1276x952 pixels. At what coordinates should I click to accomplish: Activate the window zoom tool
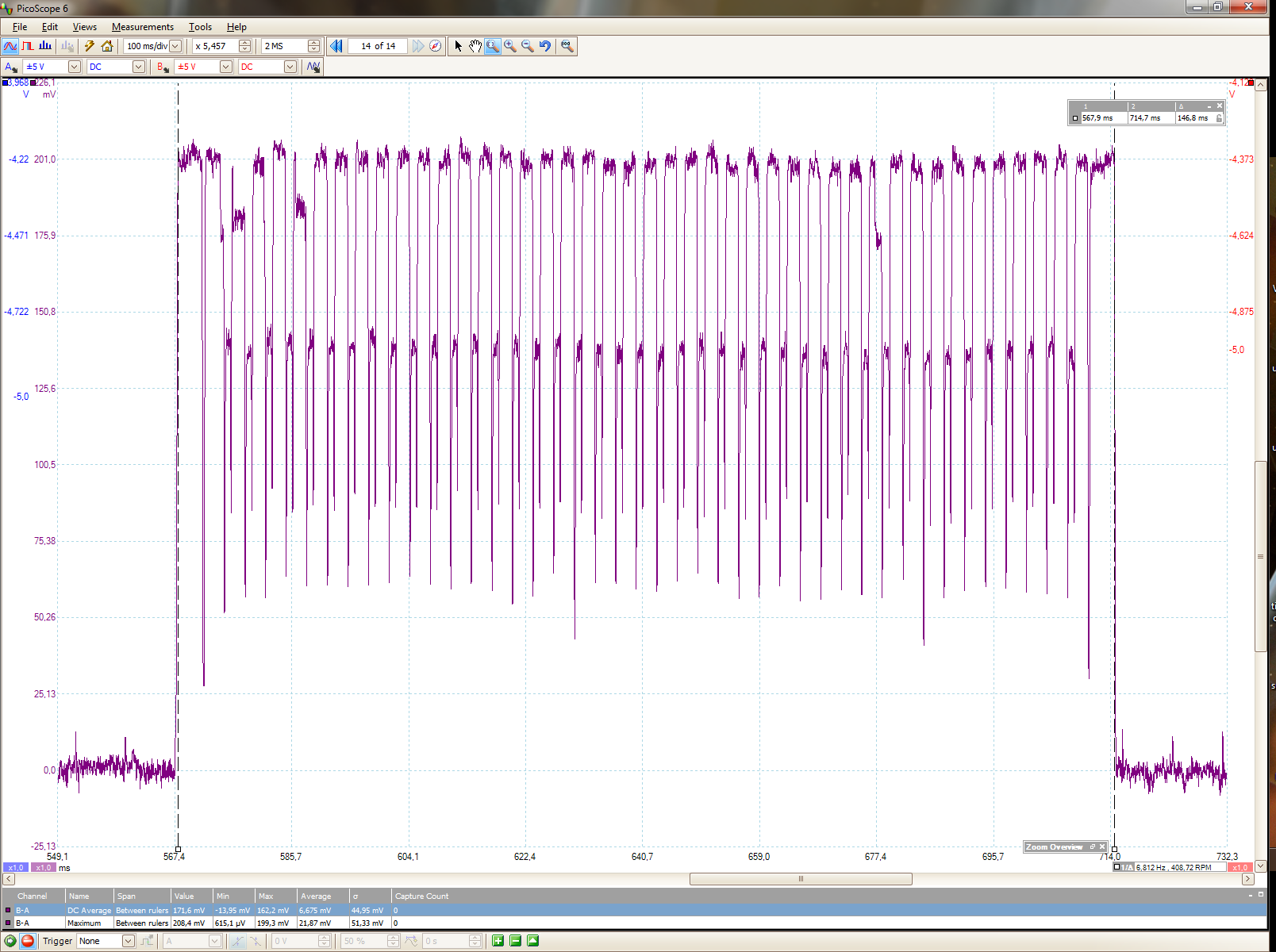pyautogui.click(x=493, y=46)
